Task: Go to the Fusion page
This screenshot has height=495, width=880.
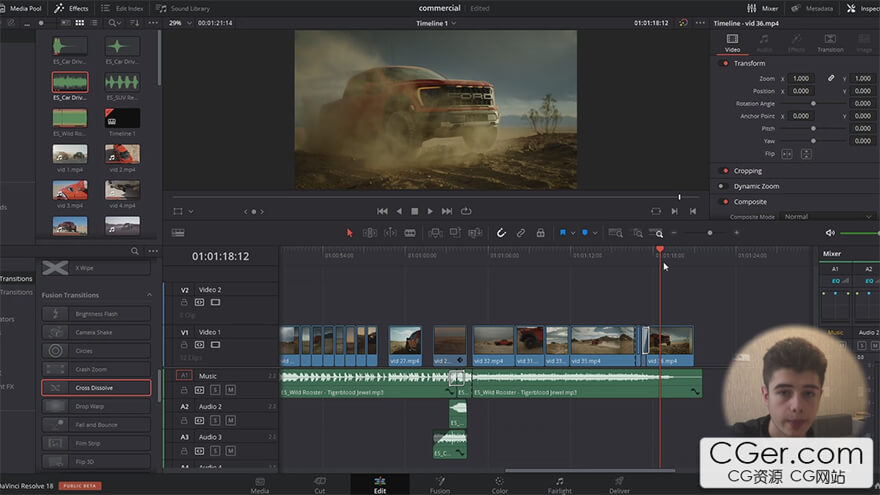Action: pyautogui.click(x=440, y=485)
